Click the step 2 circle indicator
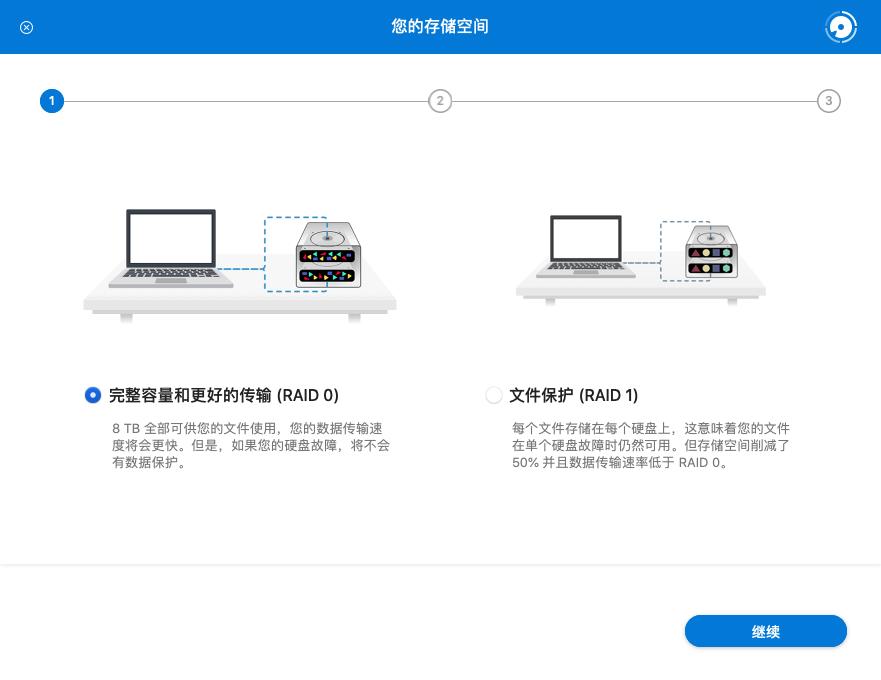881x680 pixels. [440, 101]
